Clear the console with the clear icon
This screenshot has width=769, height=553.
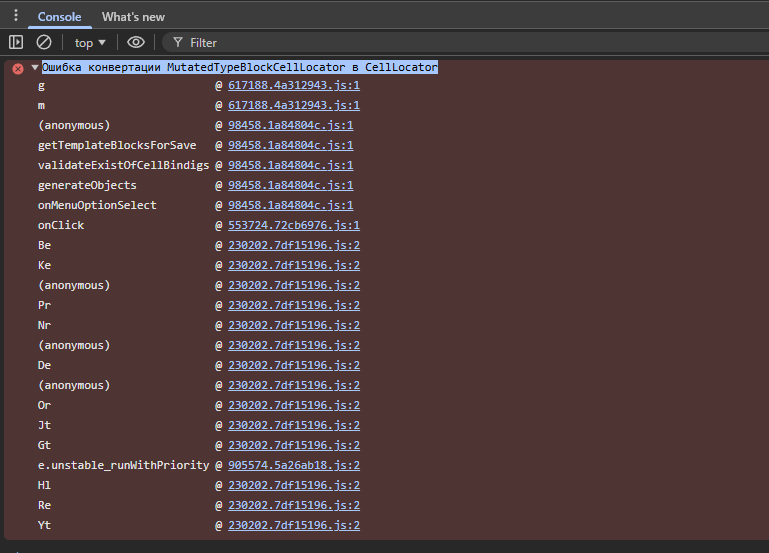point(44,42)
